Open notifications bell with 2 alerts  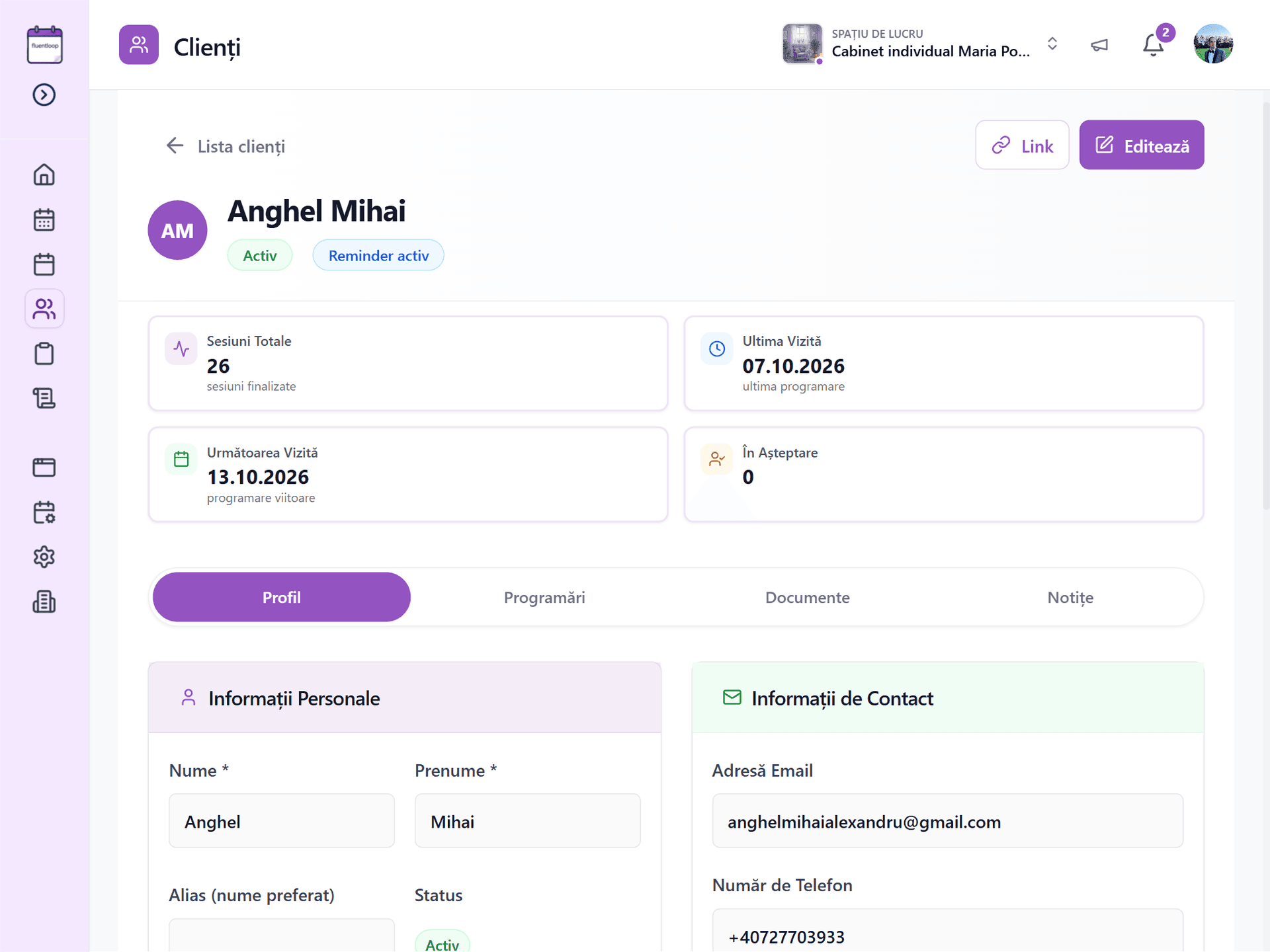click(1154, 44)
